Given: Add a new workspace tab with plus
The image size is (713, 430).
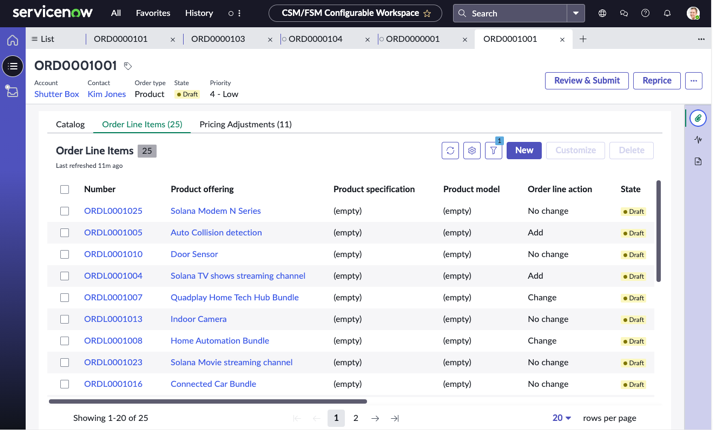Looking at the screenshot, I should coord(583,39).
